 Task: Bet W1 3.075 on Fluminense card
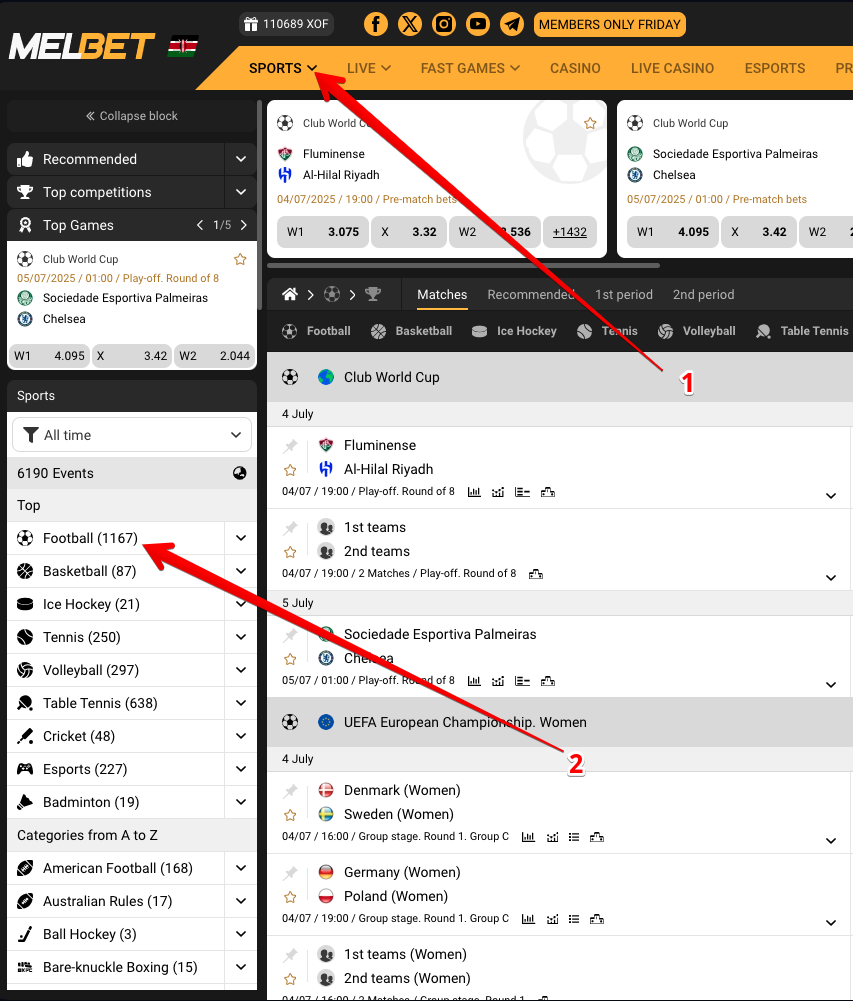pyautogui.click(x=322, y=232)
